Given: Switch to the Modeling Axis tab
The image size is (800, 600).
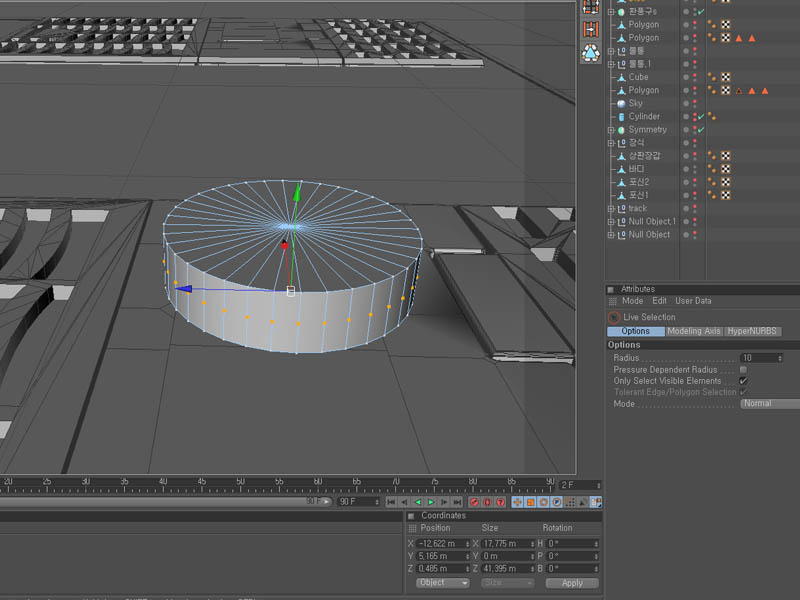Looking at the screenshot, I should point(694,331).
